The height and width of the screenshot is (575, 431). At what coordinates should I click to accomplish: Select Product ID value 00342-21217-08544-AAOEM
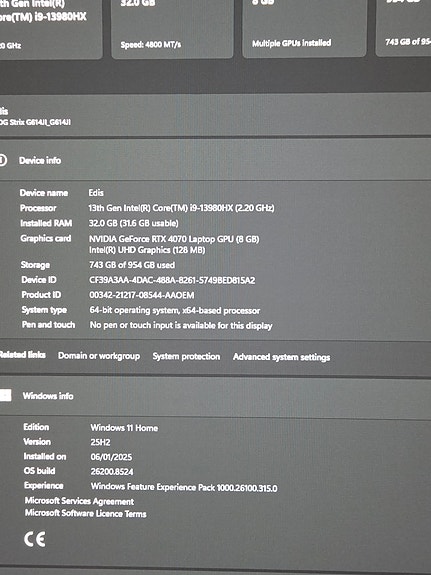tap(142, 295)
